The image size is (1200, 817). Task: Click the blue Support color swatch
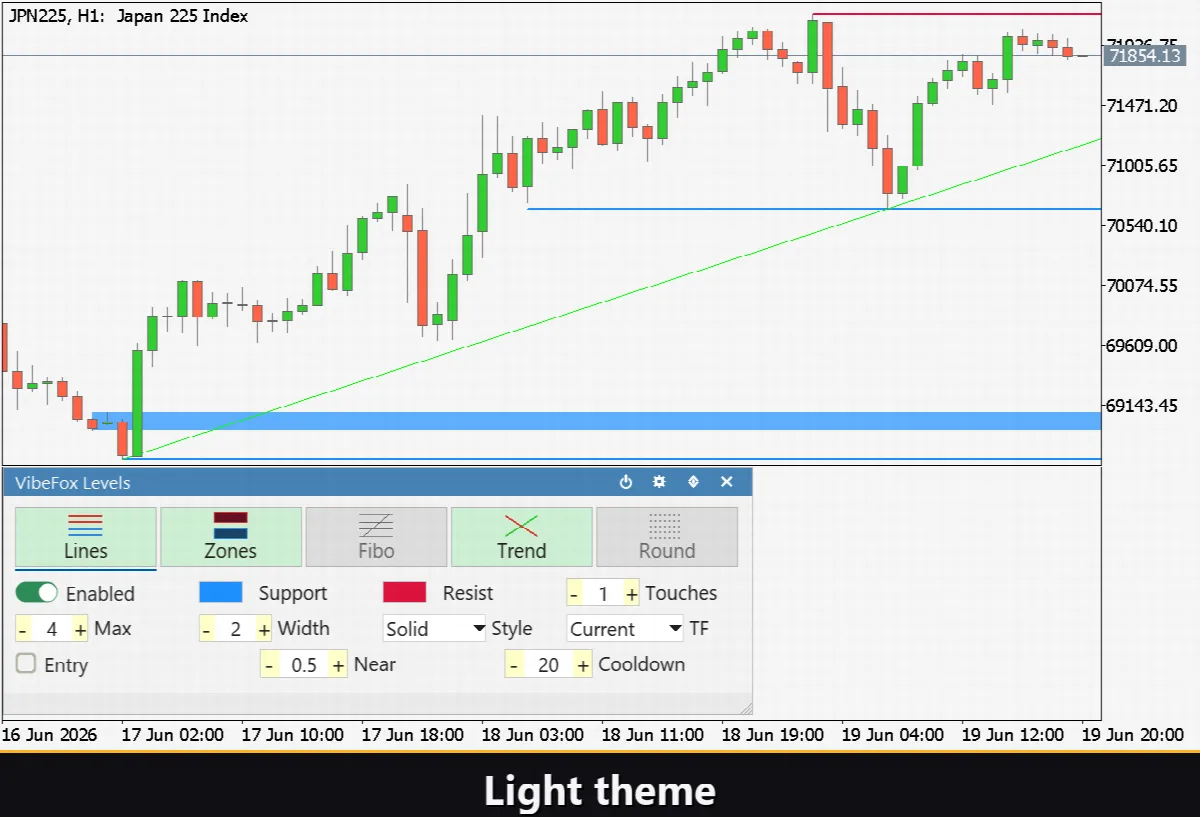coord(221,593)
